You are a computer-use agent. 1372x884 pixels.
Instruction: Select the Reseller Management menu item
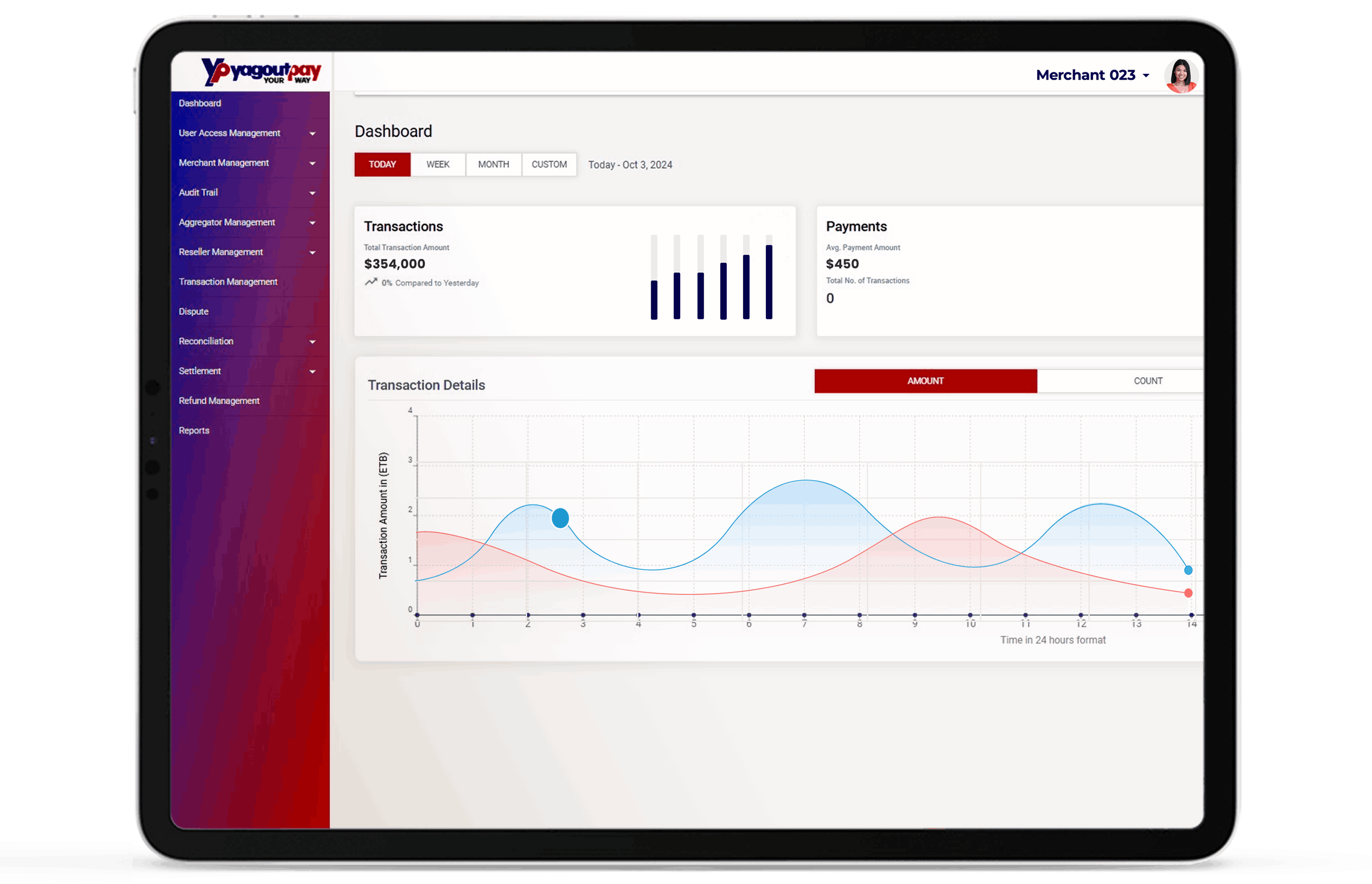[222, 252]
